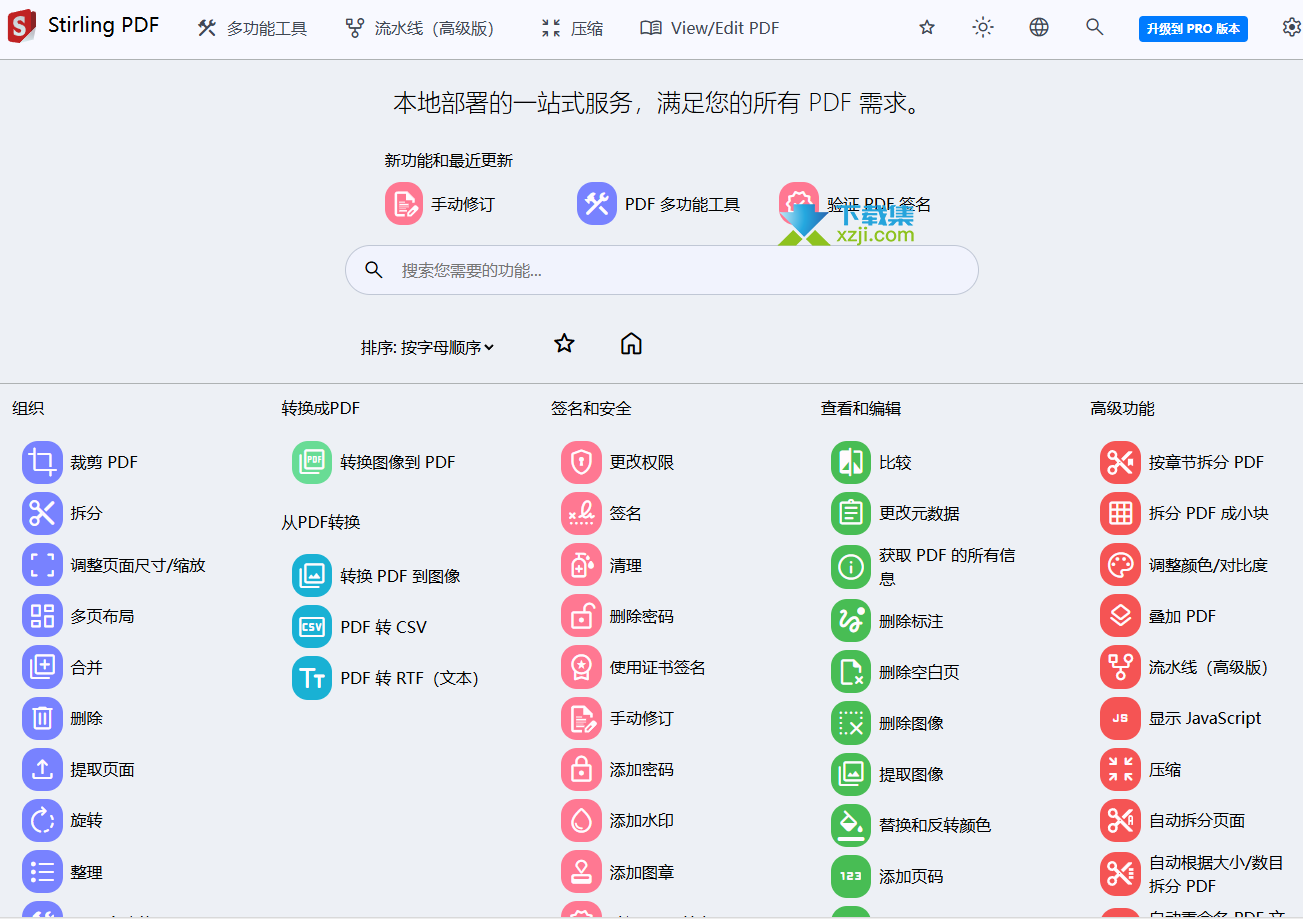1303x919 pixels.
Task: Click the 删除图像 icon
Action: coord(851,723)
